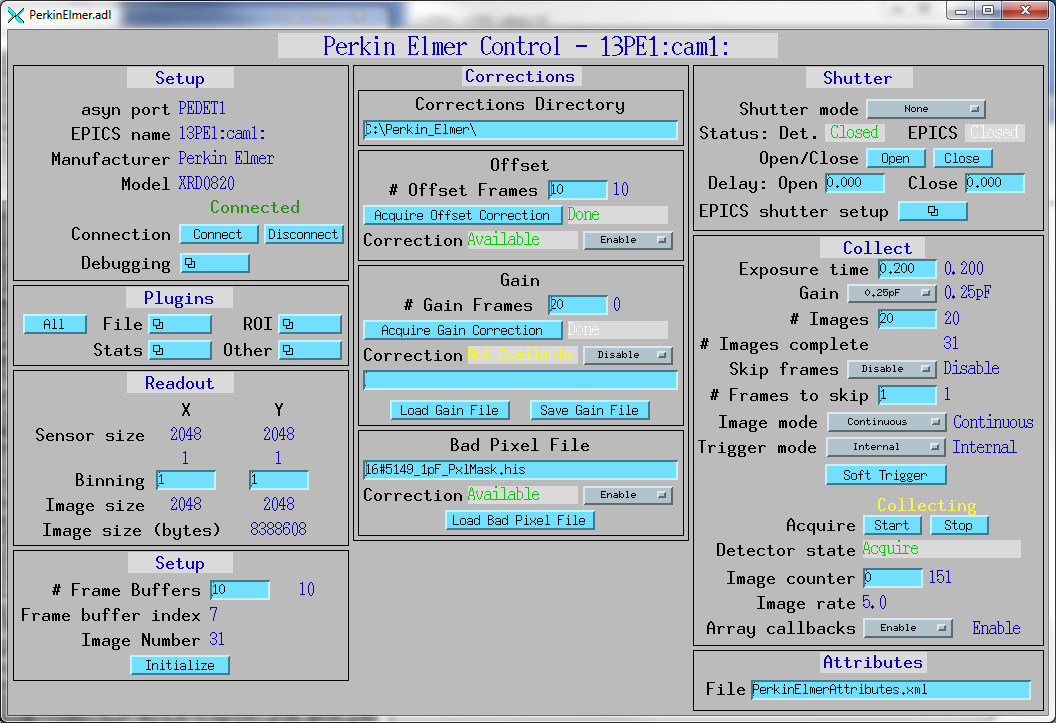1056x723 pixels.
Task: Start acquisition with the Start button
Action: [x=892, y=525]
